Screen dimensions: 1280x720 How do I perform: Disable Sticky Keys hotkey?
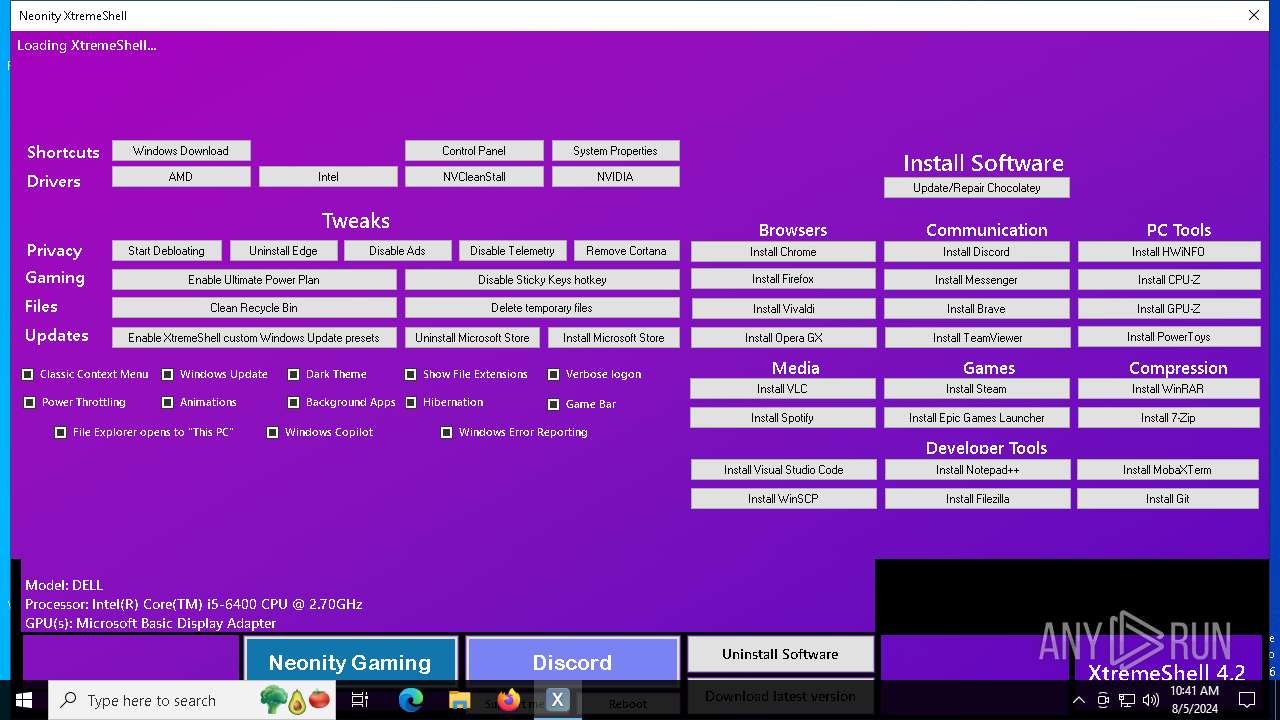click(542, 280)
